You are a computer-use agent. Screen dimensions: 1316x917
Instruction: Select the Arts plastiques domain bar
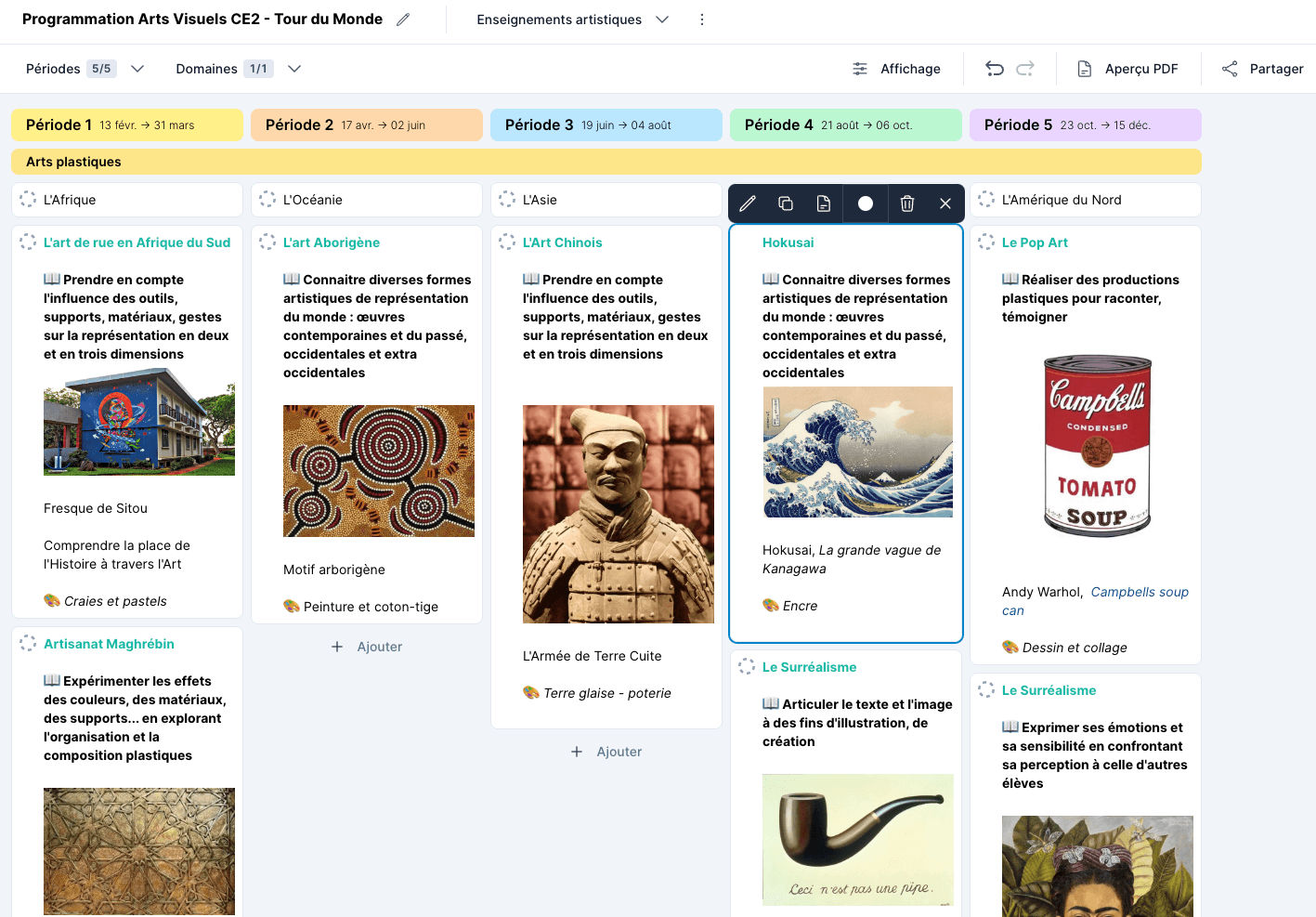point(606,162)
